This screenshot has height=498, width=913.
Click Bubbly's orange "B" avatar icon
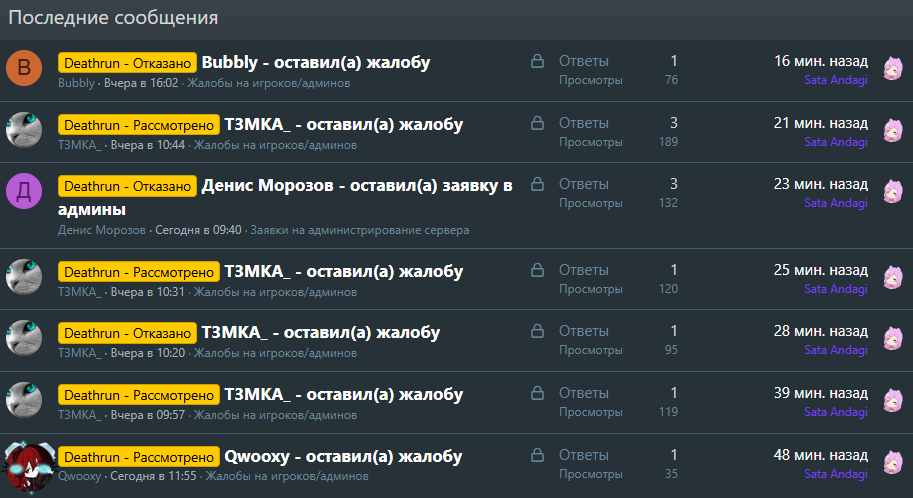(x=24, y=69)
